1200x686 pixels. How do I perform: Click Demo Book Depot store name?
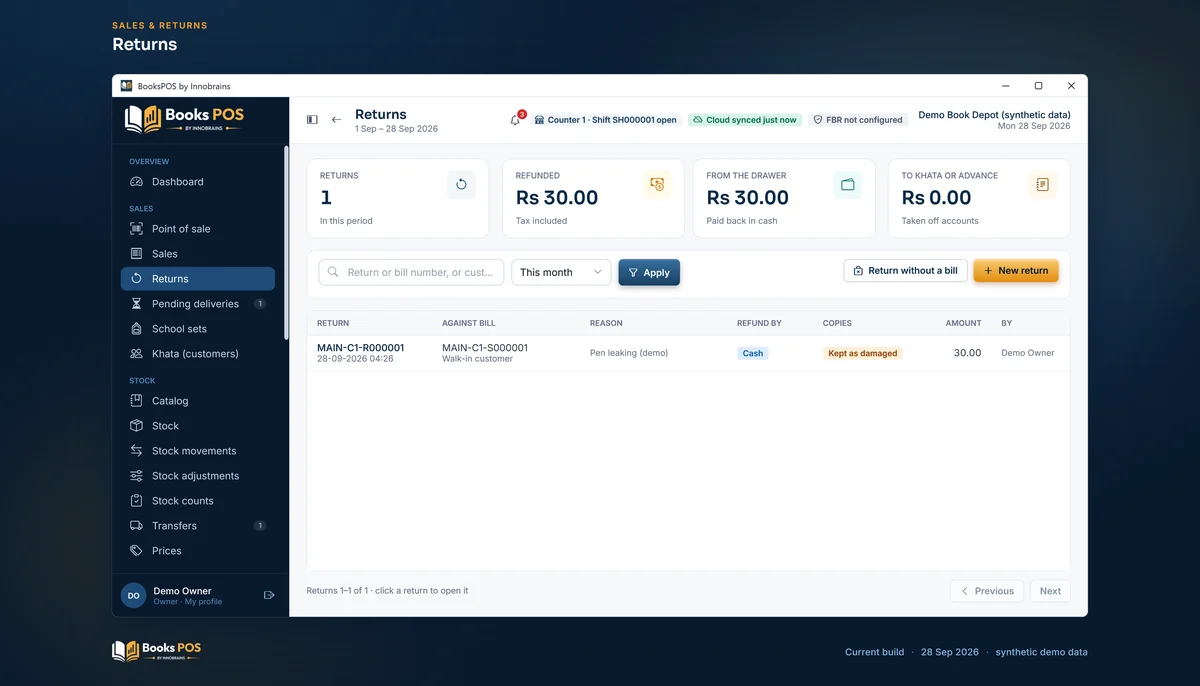pyautogui.click(x=994, y=115)
